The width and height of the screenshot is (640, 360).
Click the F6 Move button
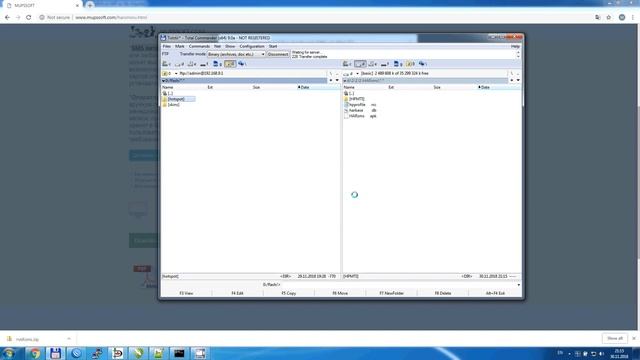pos(340,293)
